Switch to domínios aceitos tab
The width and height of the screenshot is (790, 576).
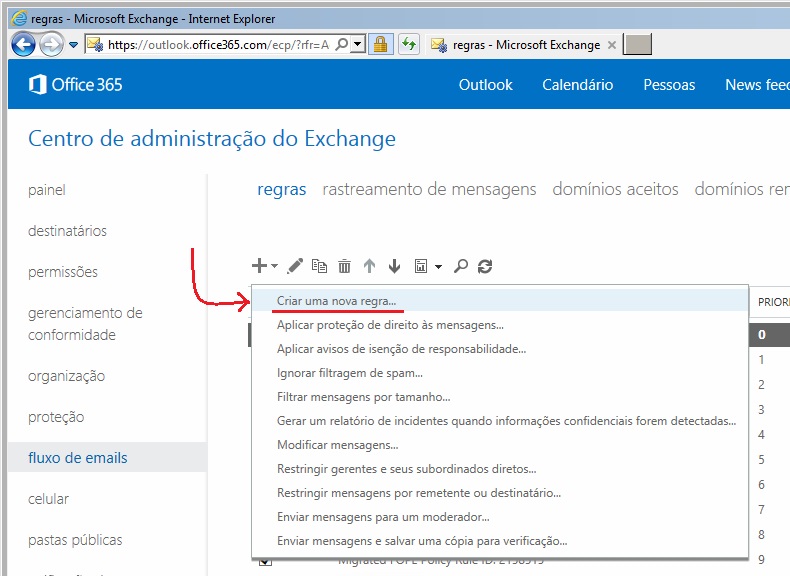tap(615, 189)
